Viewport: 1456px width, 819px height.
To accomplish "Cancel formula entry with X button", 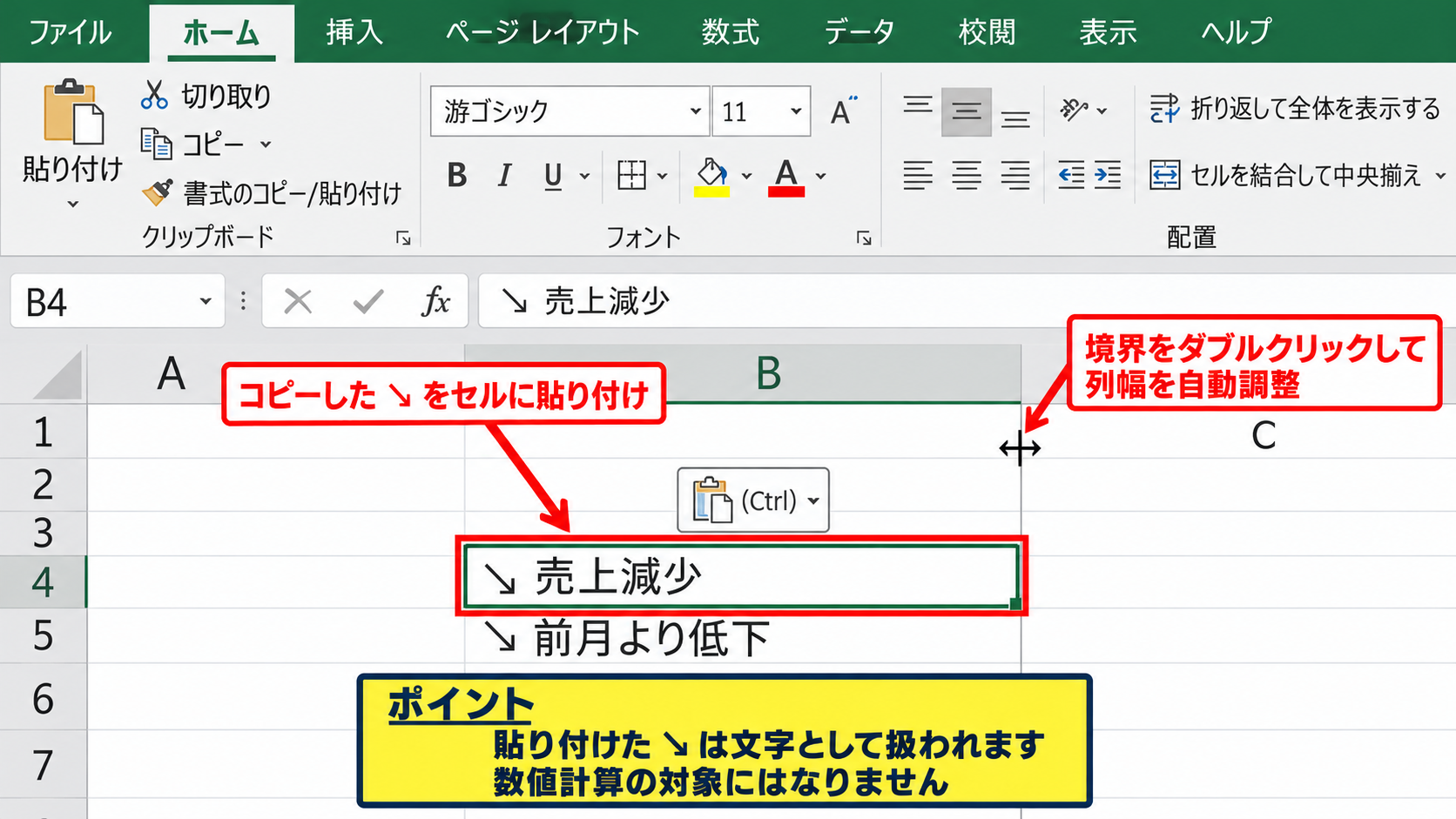I will (x=298, y=301).
